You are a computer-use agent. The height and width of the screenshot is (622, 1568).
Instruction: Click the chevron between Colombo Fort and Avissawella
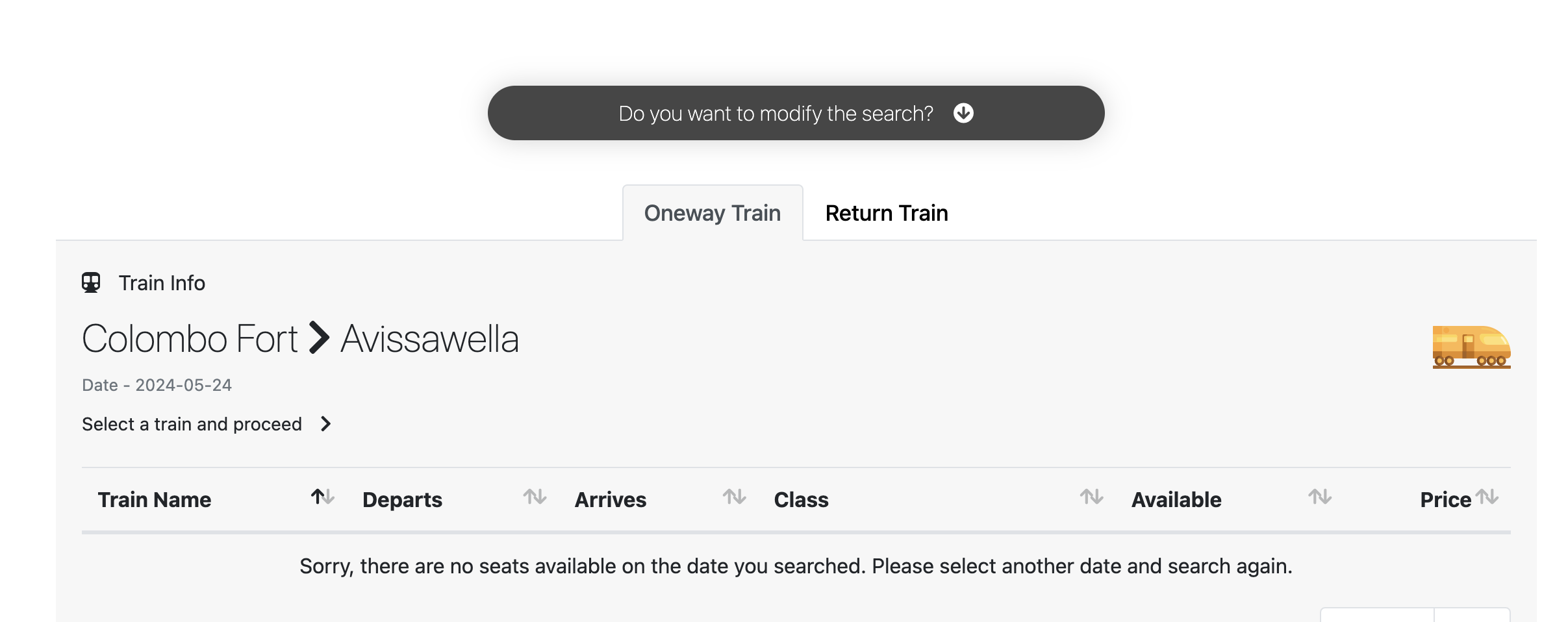tap(319, 338)
